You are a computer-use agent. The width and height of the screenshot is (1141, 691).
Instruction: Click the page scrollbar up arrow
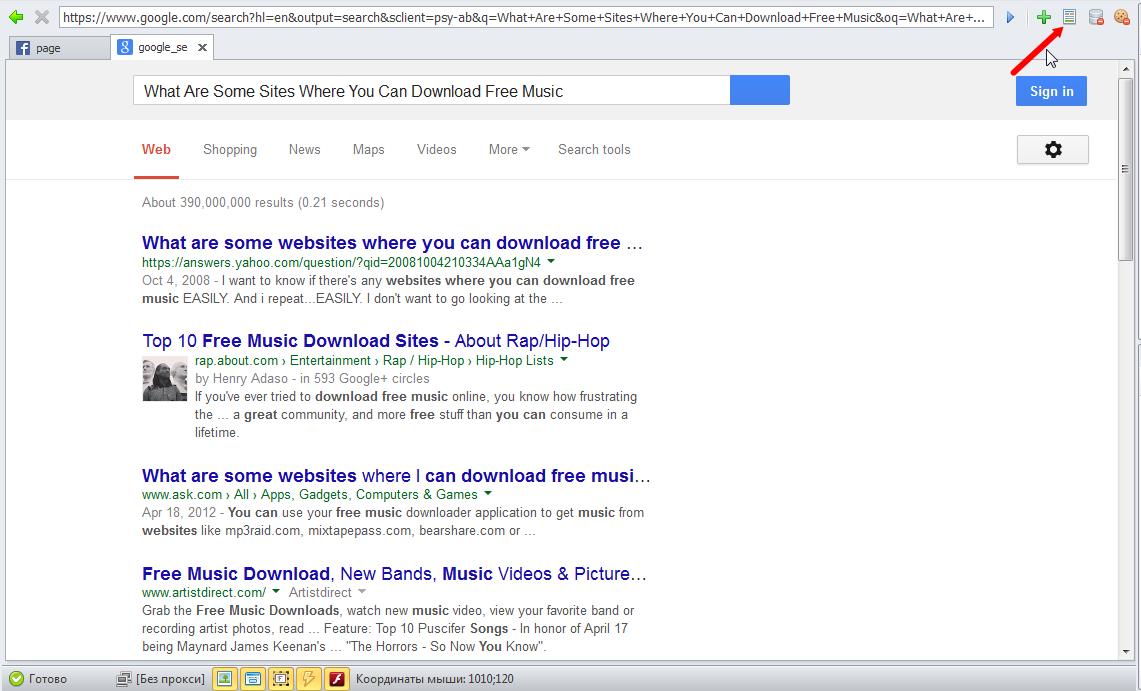pyautogui.click(x=1126, y=69)
